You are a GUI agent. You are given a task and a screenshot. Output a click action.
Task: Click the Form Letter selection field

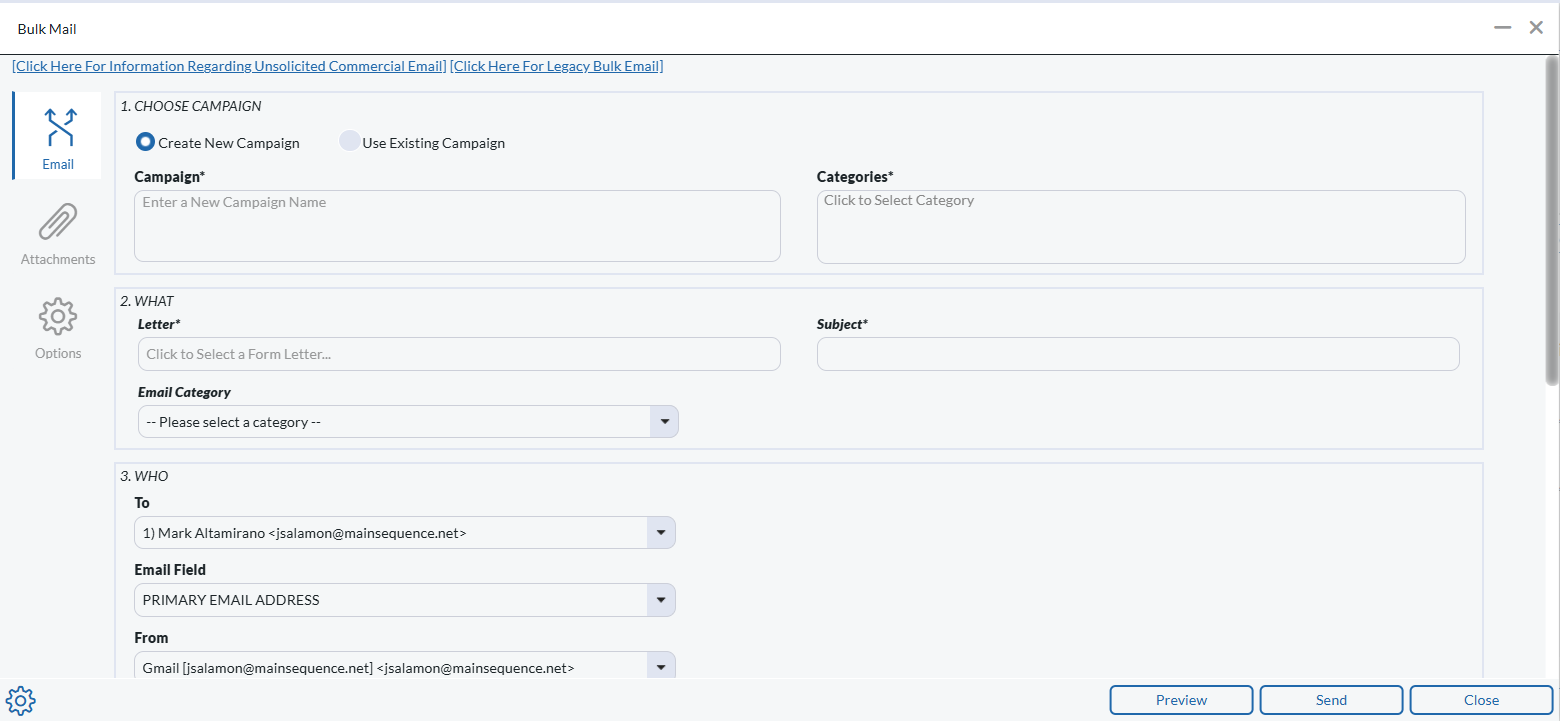459,354
